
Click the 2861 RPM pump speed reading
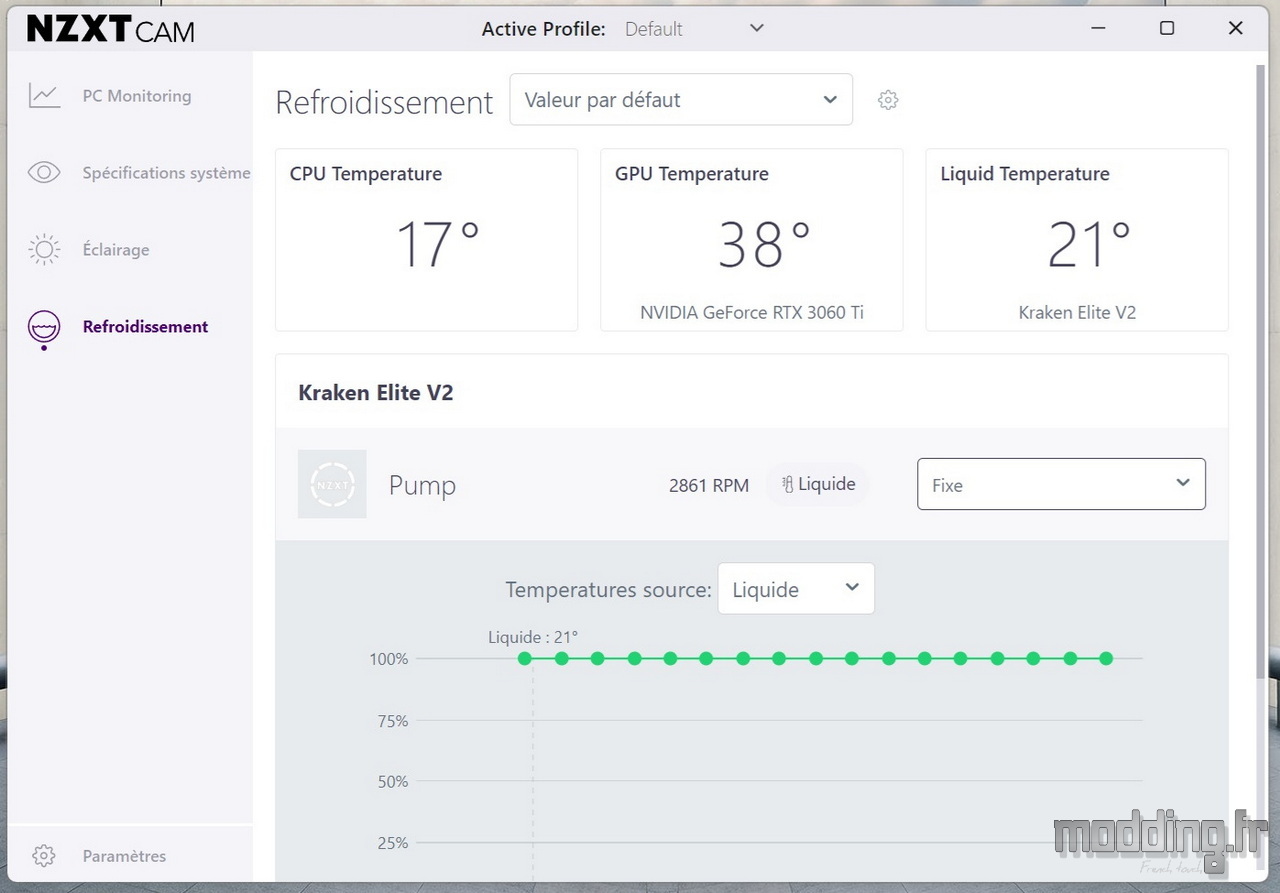(x=709, y=485)
